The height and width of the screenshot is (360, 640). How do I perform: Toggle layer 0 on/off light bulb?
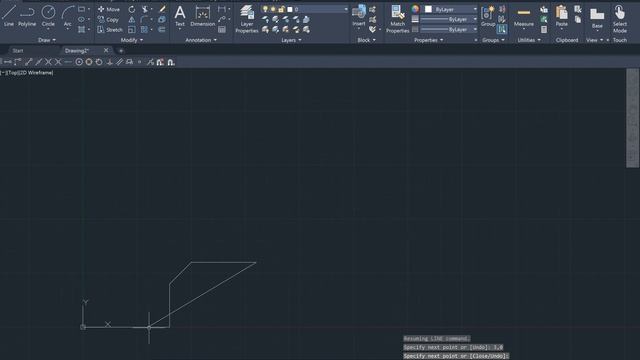265,9
